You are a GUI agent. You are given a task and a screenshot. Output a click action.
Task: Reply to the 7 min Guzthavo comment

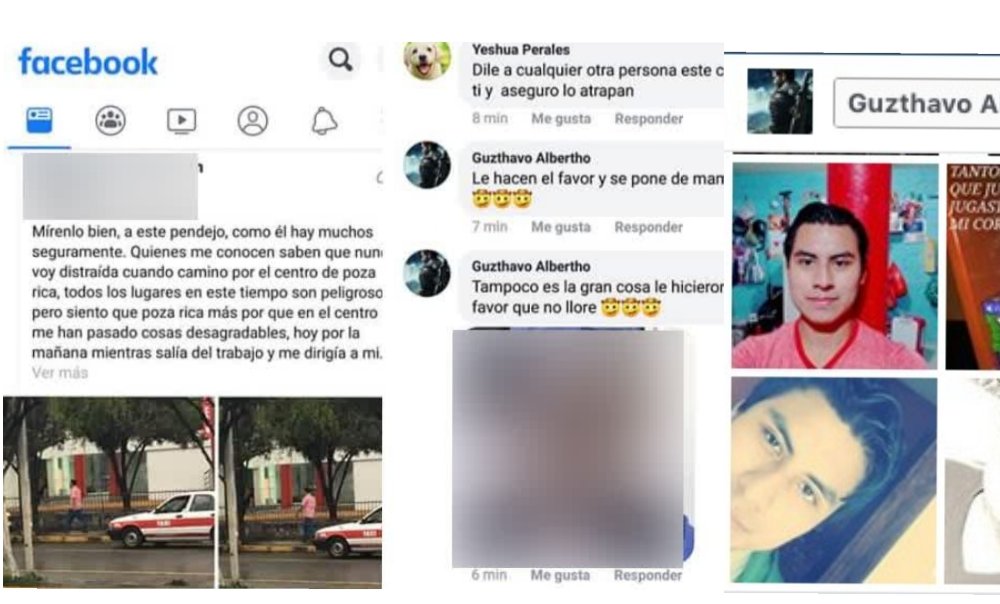pyautogui.click(x=648, y=227)
